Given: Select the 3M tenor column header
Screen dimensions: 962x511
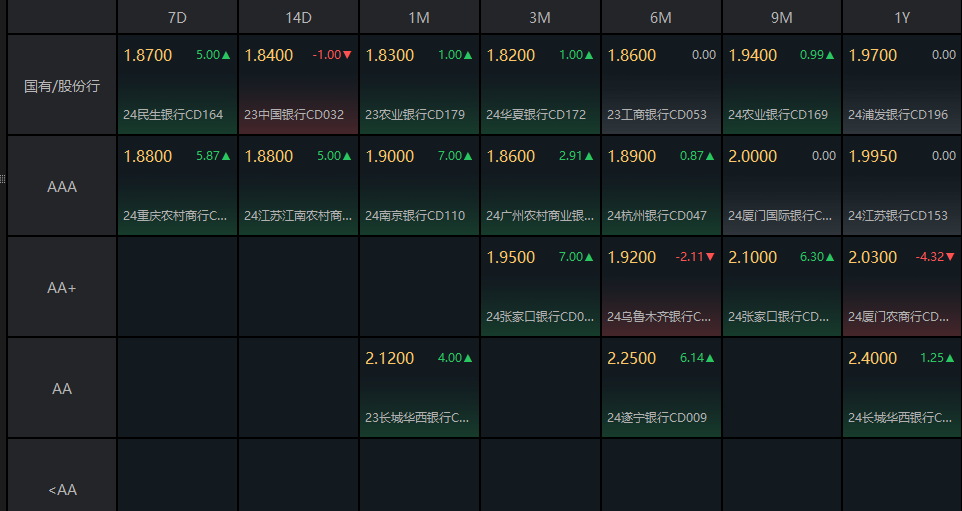Looking at the screenshot, I should [x=540, y=17].
